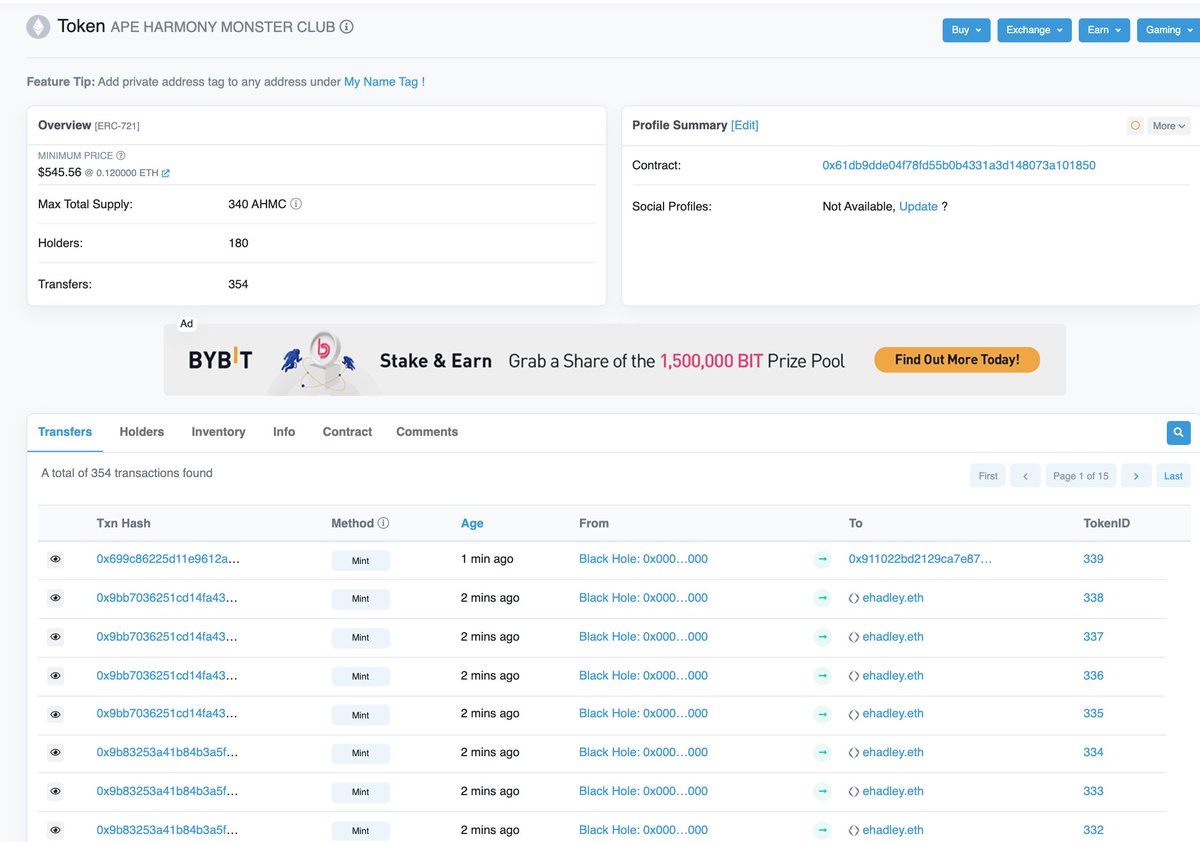Open recipient address 0x911022bd2129ca7e87...
1200x842 pixels.
point(920,559)
